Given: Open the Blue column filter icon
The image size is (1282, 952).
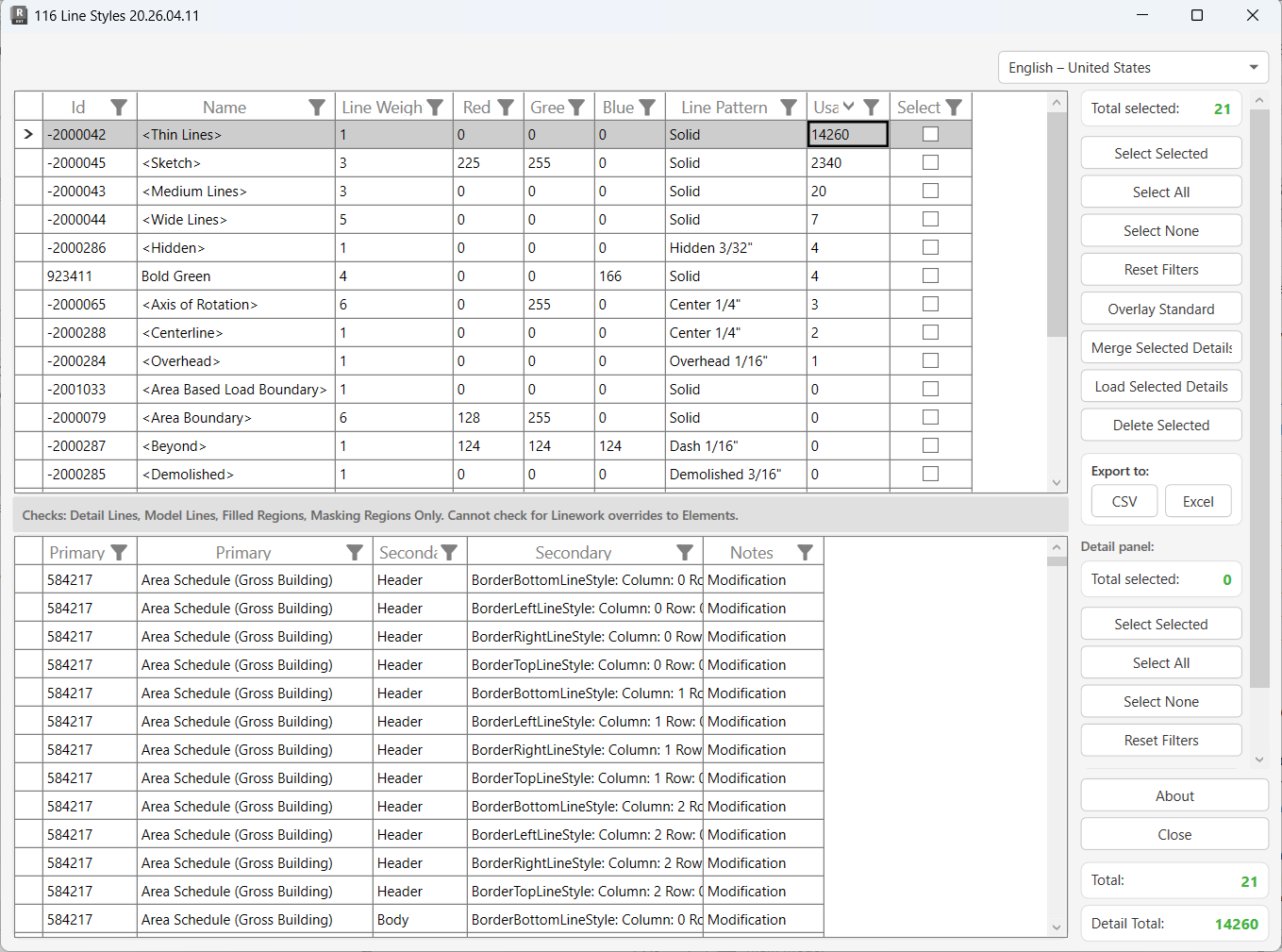Looking at the screenshot, I should click(x=647, y=108).
